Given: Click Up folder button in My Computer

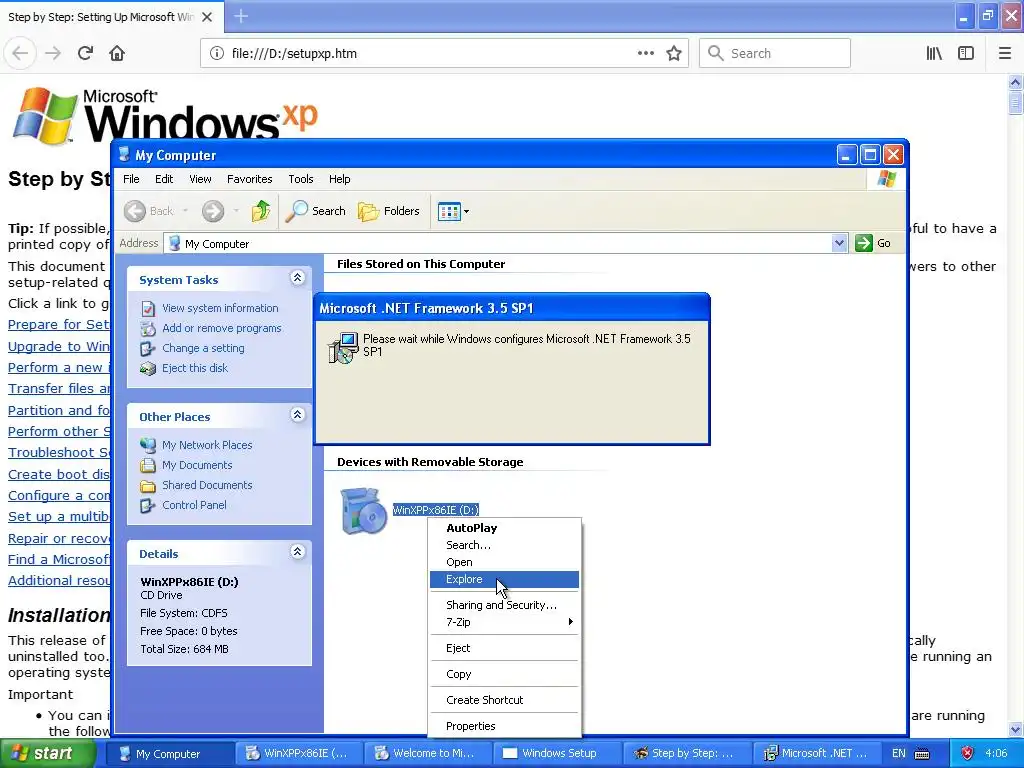Looking at the screenshot, I should [261, 211].
